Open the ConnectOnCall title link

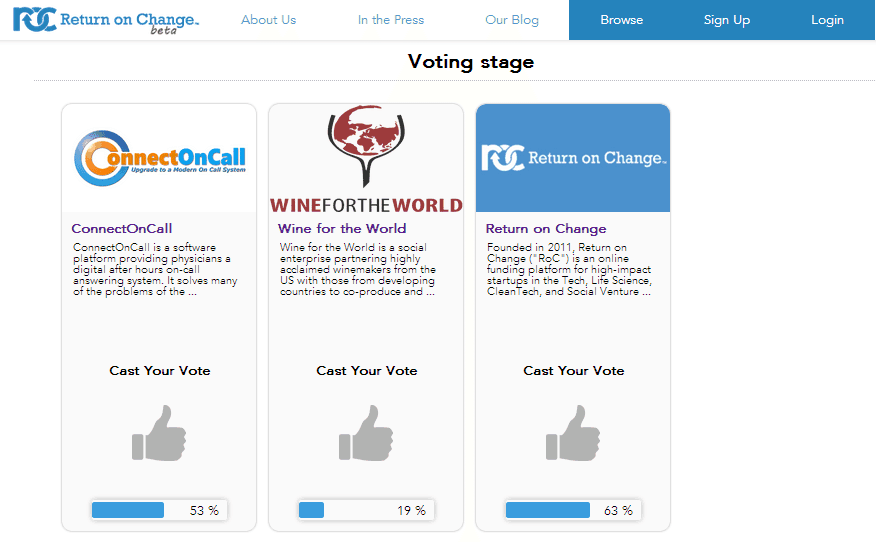[122, 229]
